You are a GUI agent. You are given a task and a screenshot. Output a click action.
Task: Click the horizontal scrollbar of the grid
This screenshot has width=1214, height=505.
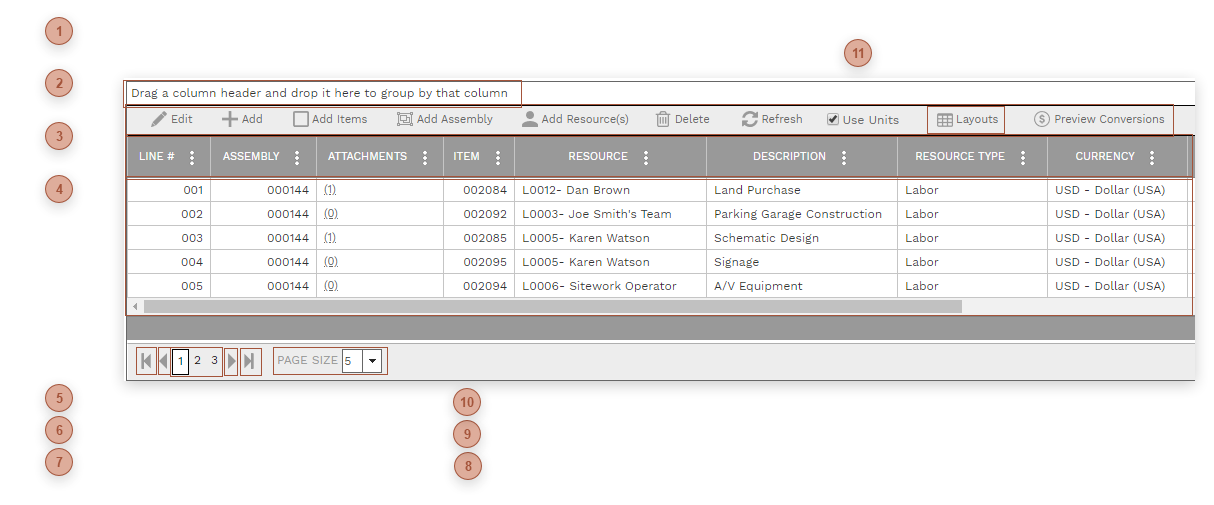tap(552, 306)
